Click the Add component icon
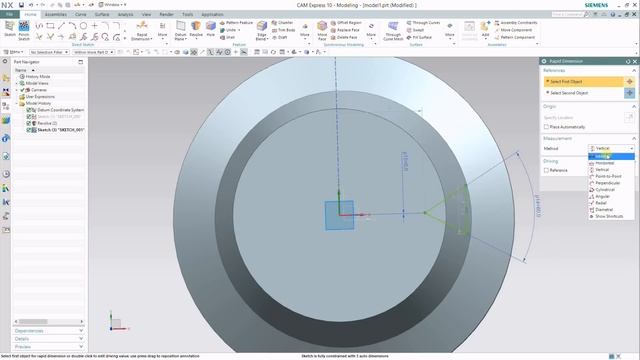 (485, 27)
